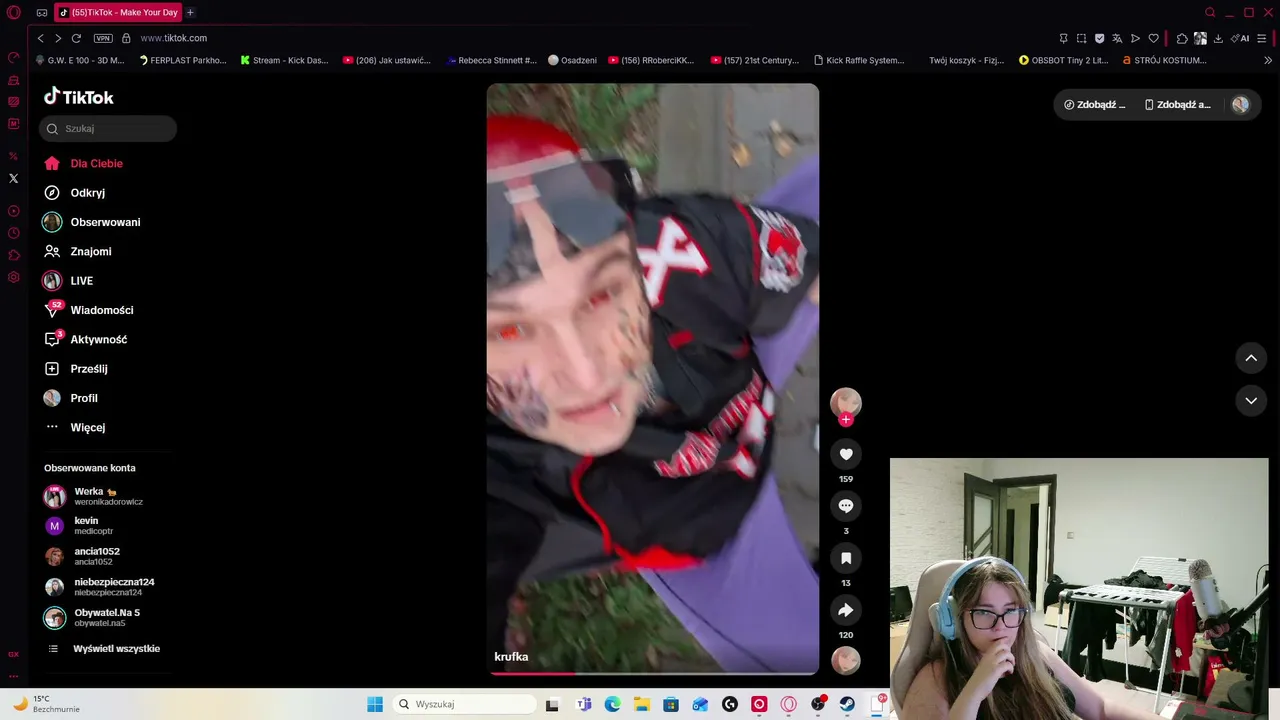This screenshot has width=1280, height=720.
Task: Open the Windows Start button
Action: click(x=375, y=704)
